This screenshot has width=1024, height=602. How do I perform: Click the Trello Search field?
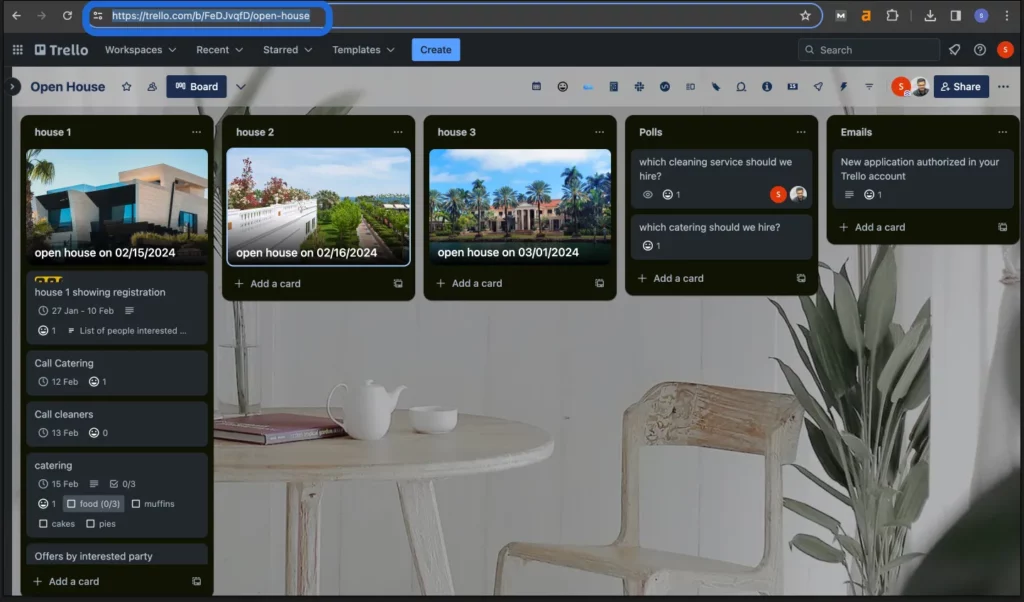click(x=869, y=50)
